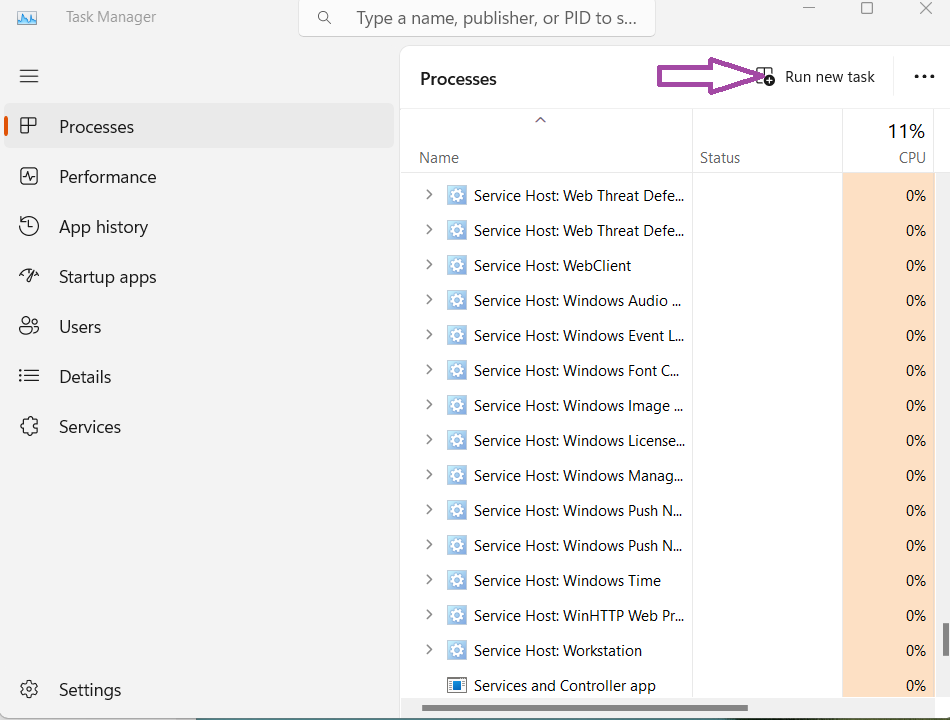Screen dimensions: 950x720
Task: Expand Service Host: WebClient process group
Action: (x=429, y=265)
